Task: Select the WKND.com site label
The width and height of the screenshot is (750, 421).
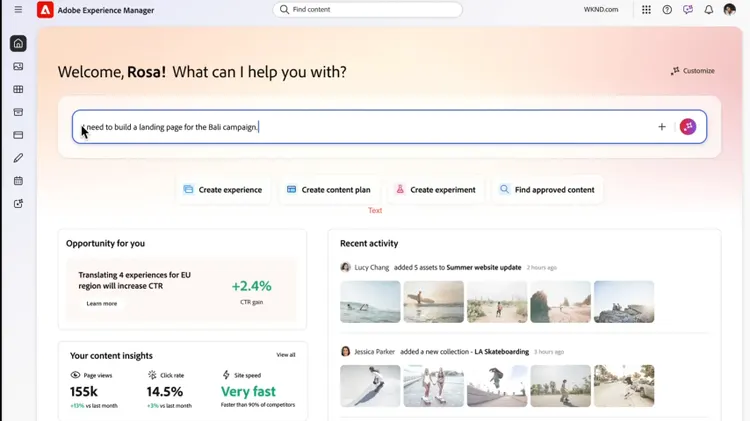Action: tap(601, 10)
